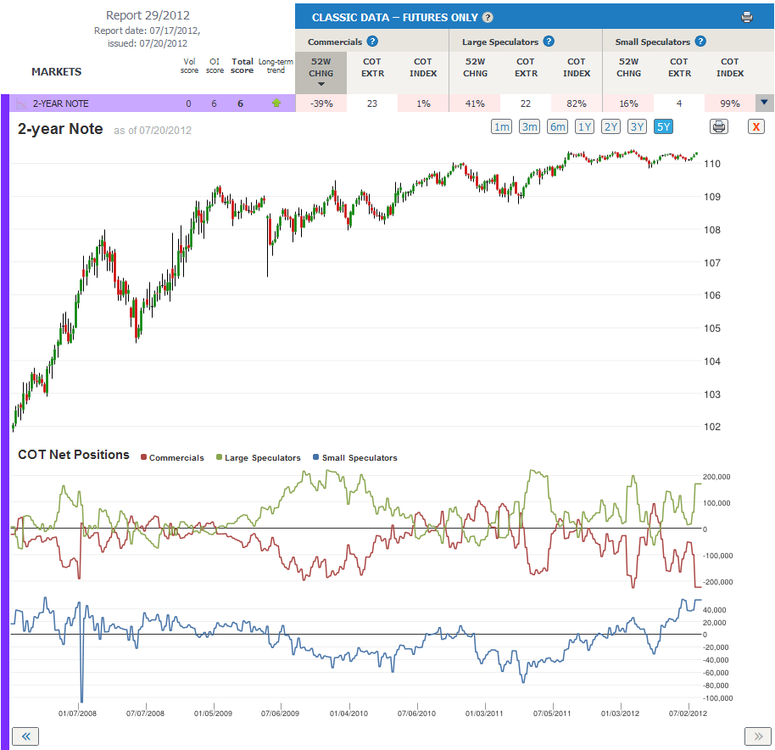The width and height of the screenshot is (775, 750).
Task: Open the Small Speculators help icon
Action: (x=700, y=42)
